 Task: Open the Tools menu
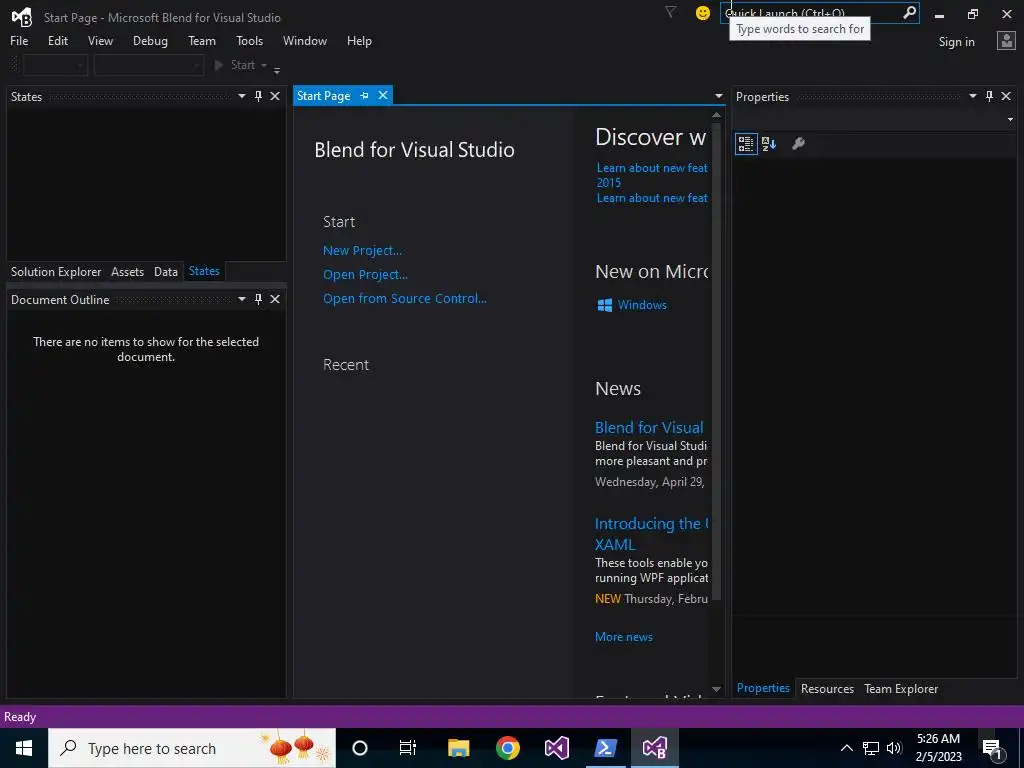tap(249, 40)
